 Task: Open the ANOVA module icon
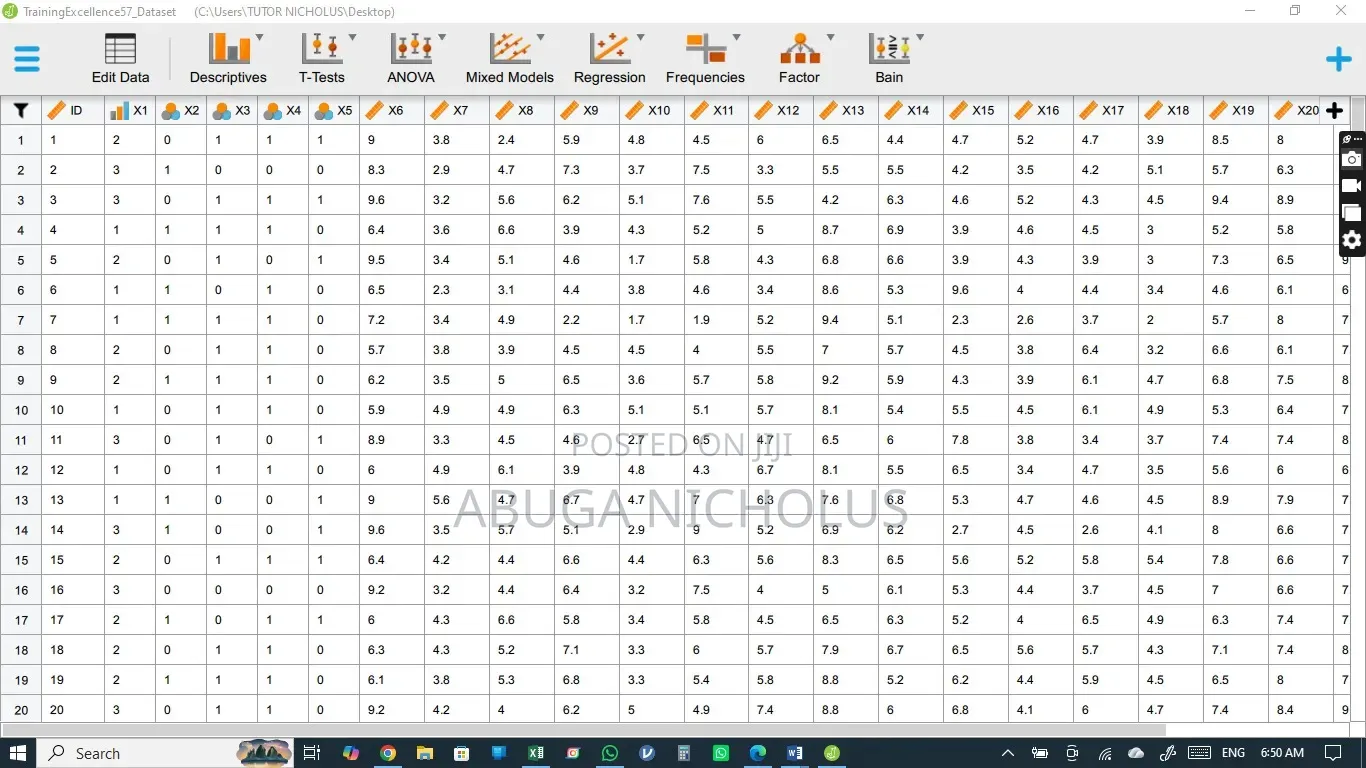411,48
